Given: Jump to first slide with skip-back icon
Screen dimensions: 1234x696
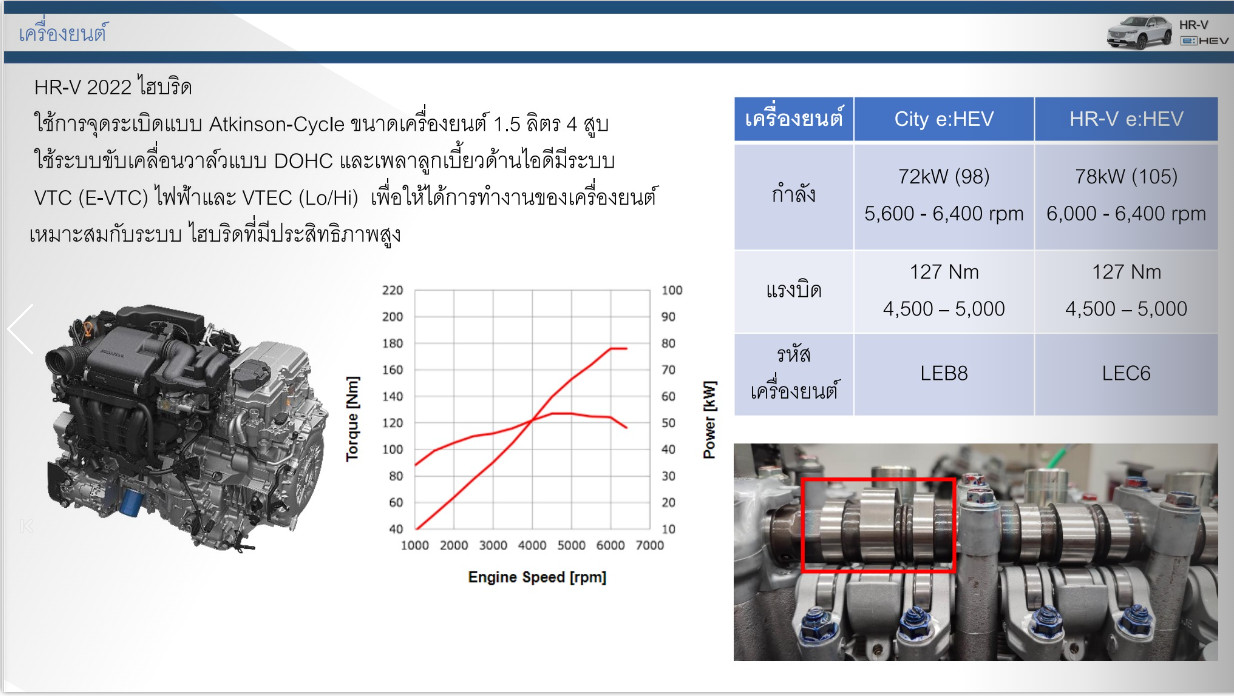Looking at the screenshot, I should pos(27,526).
